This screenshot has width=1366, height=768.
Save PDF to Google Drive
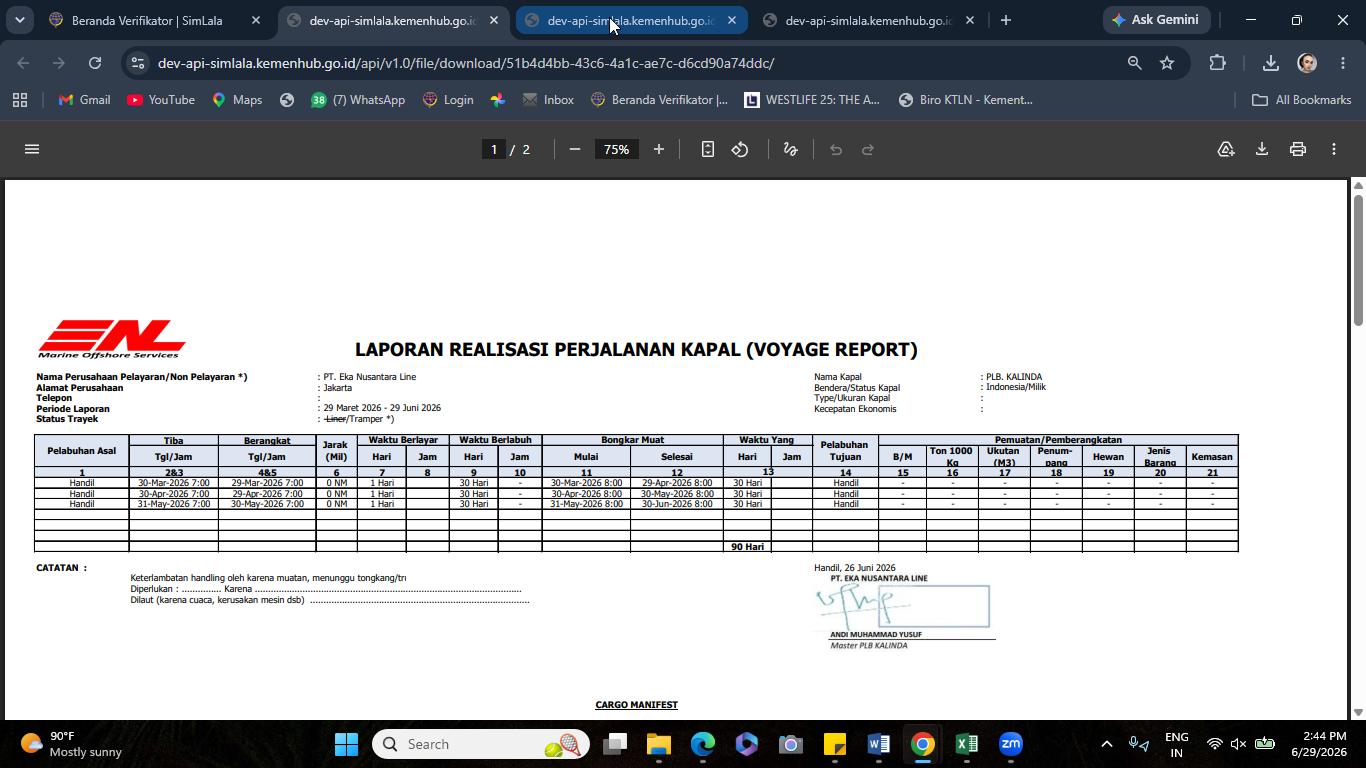(x=1226, y=149)
